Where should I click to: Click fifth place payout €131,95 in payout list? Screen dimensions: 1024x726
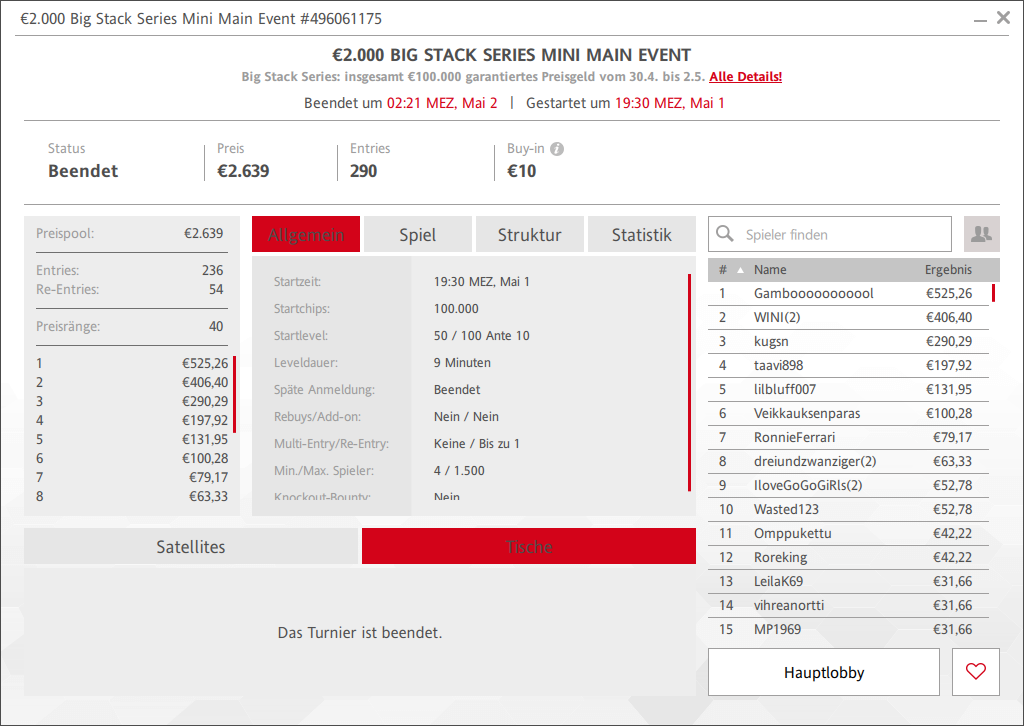(x=205, y=439)
